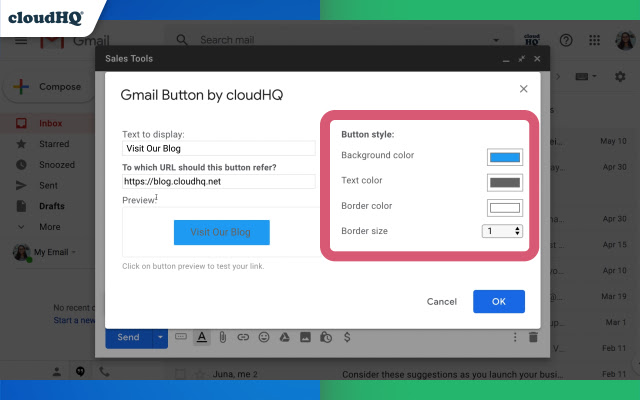The image size is (640, 400).
Task: Insert a link using the chain icon
Action: point(243,337)
